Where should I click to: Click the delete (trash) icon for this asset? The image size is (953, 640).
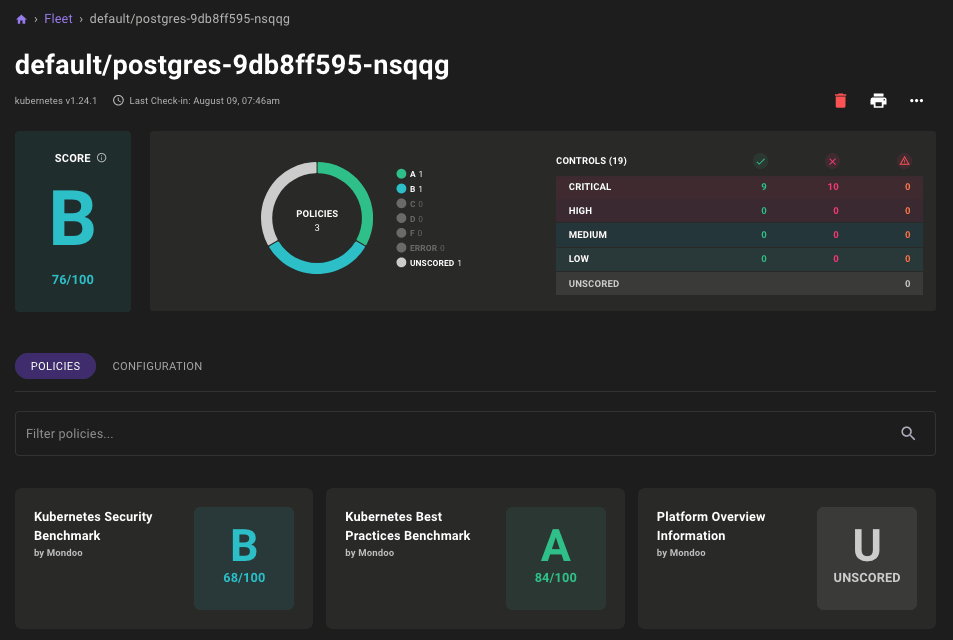(840, 101)
